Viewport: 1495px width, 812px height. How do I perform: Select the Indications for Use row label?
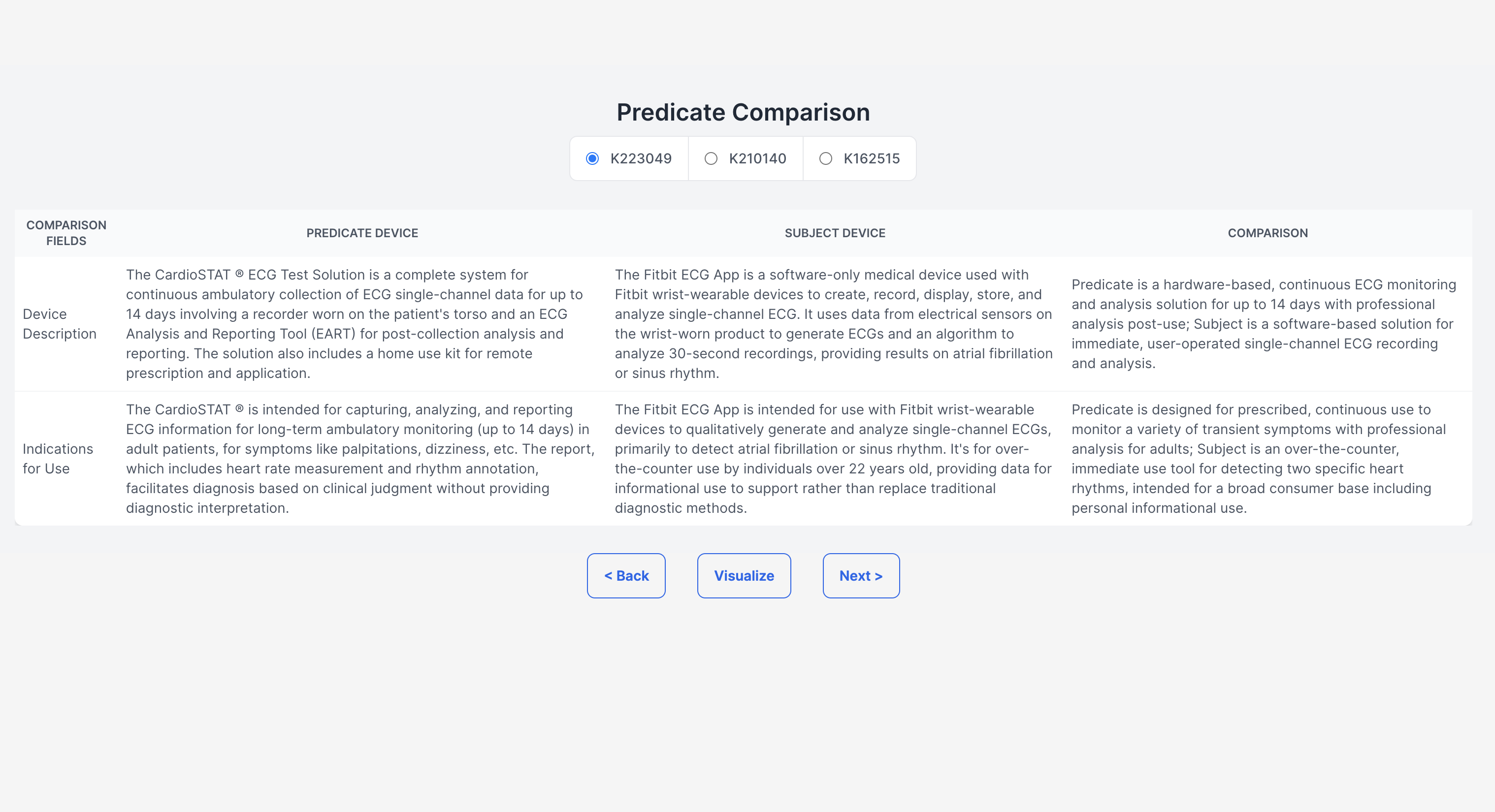point(58,459)
